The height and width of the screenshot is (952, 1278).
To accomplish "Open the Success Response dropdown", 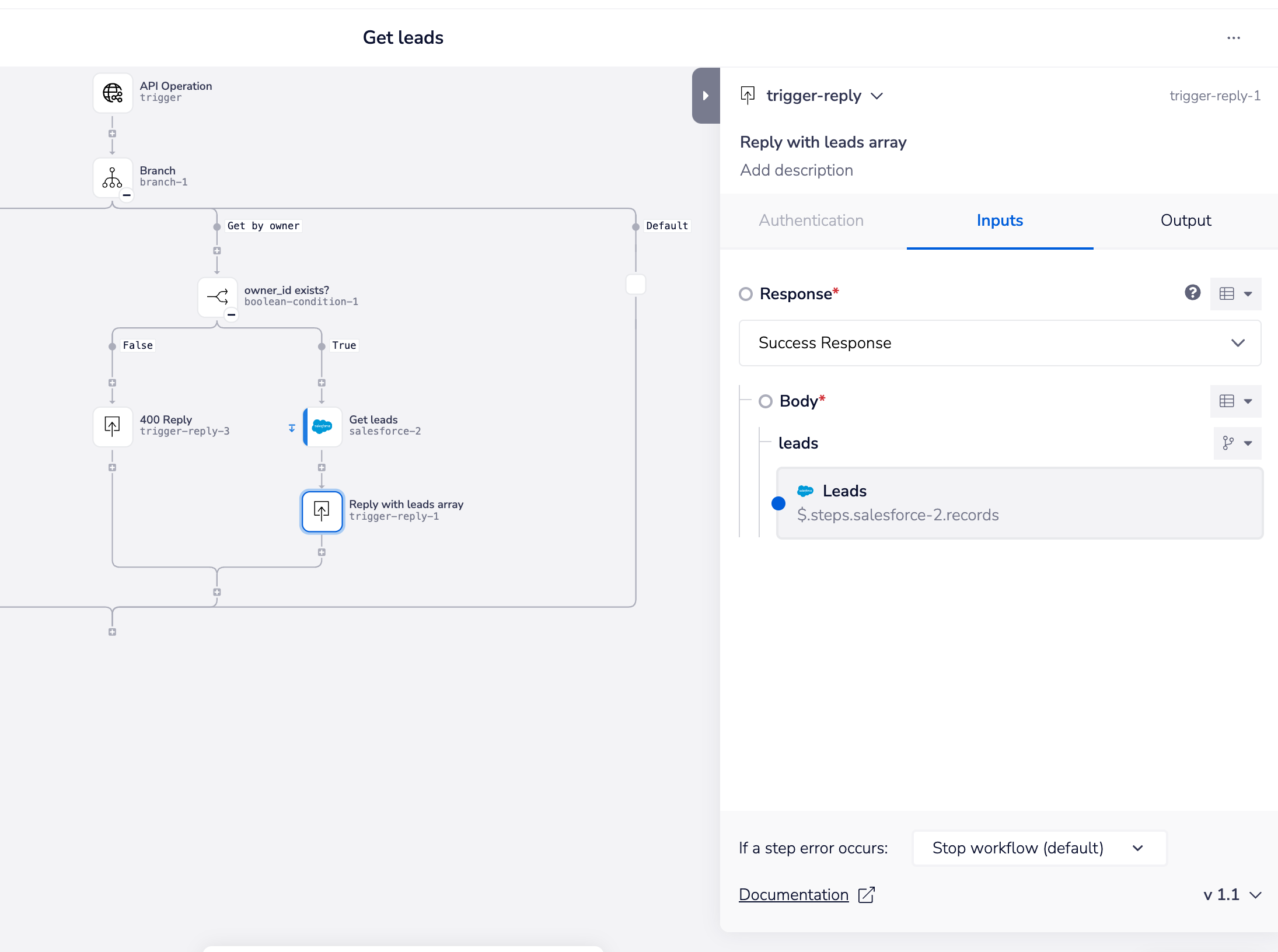I will [999, 343].
